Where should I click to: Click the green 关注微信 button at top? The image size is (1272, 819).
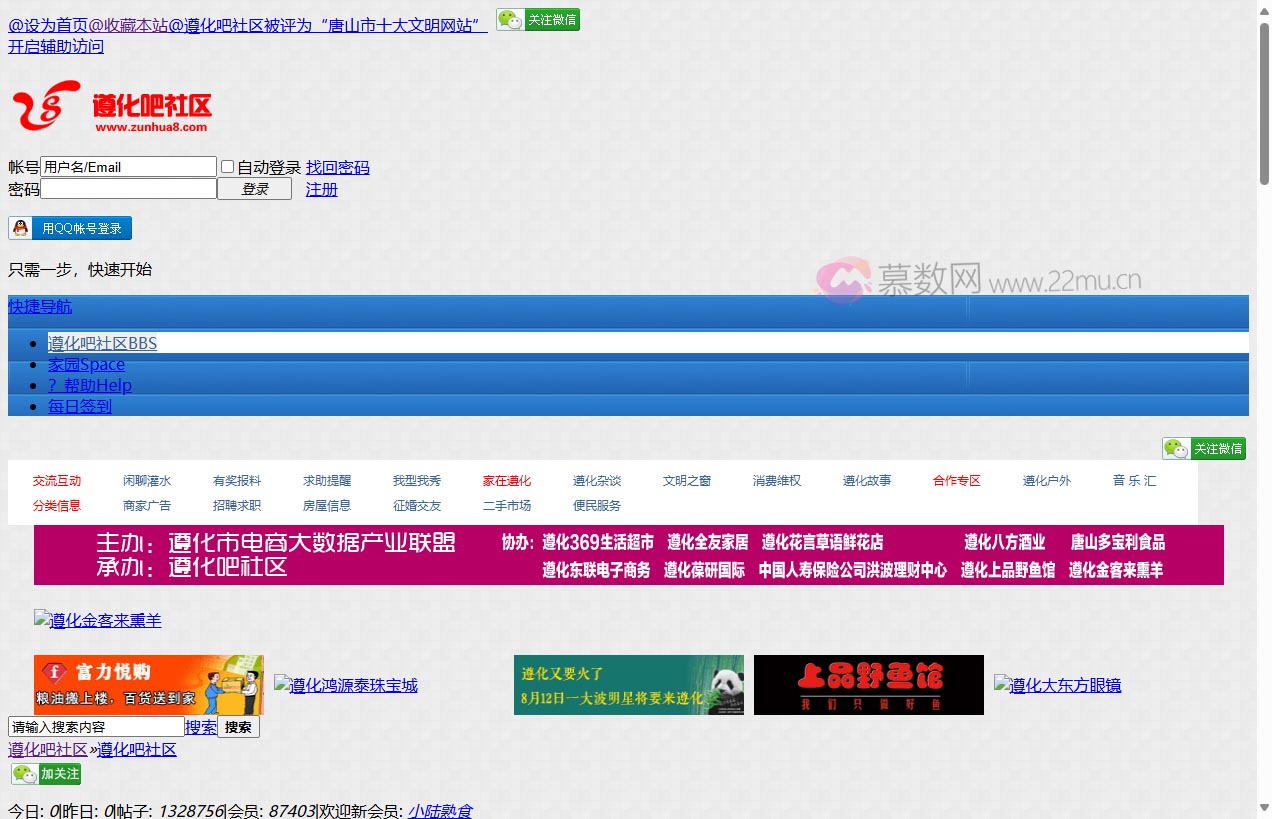pyautogui.click(x=538, y=20)
